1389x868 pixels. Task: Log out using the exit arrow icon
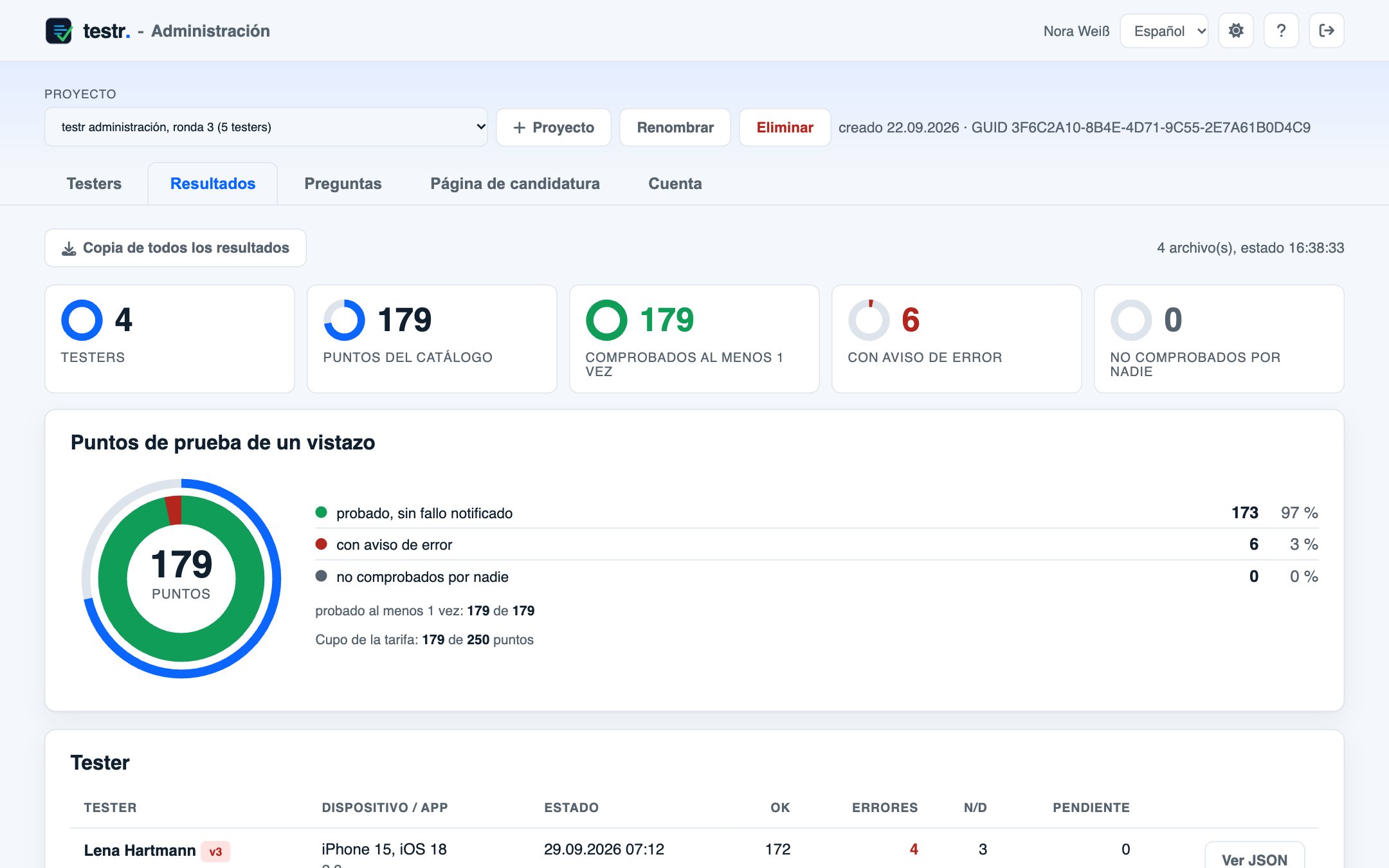pyautogui.click(x=1326, y=31)
